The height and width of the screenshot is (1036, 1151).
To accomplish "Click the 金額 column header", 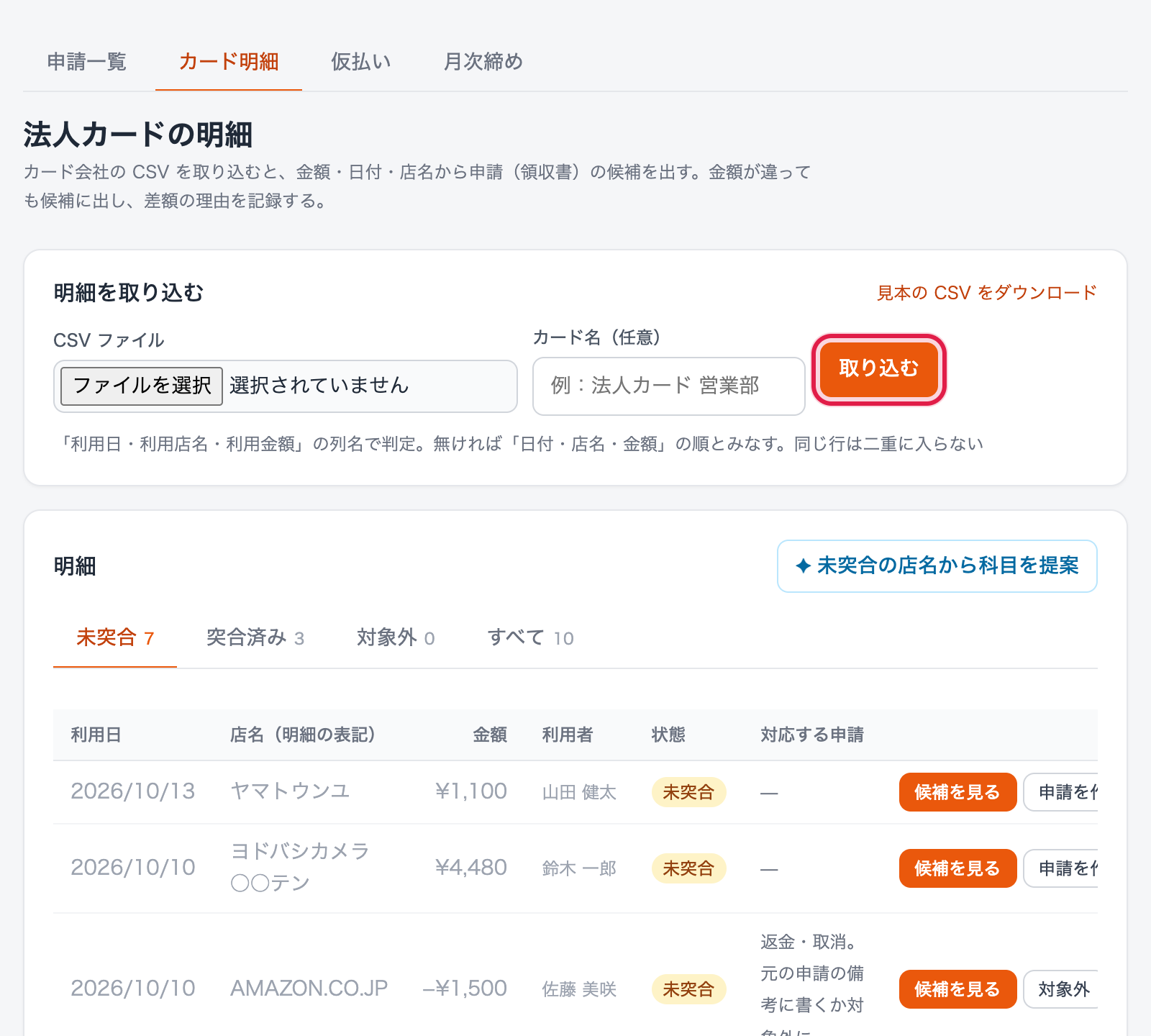I will tap(490, 735).
